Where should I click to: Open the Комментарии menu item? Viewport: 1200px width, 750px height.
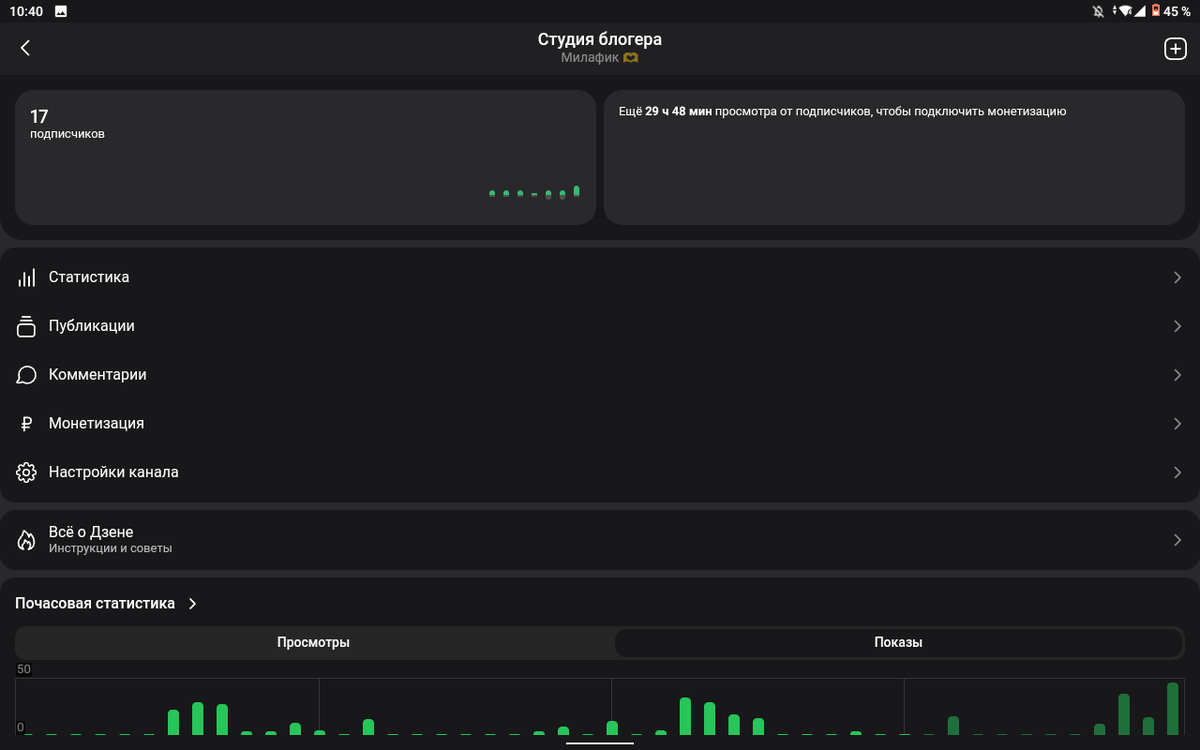(600, 375)
